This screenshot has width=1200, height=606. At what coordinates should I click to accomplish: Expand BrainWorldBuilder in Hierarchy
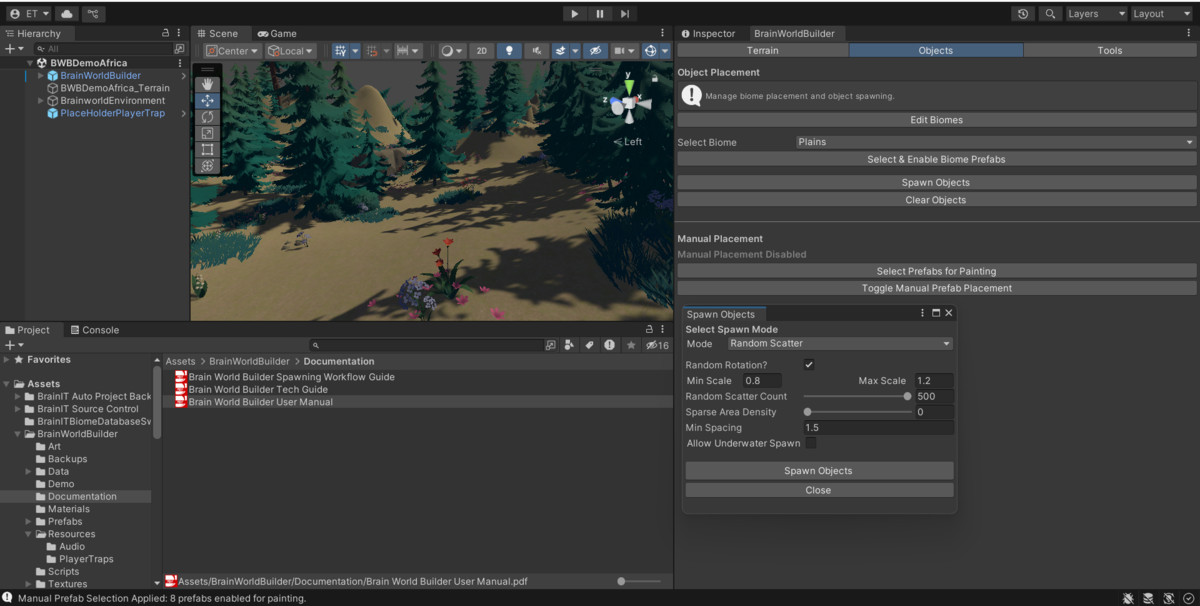[40, 75]
